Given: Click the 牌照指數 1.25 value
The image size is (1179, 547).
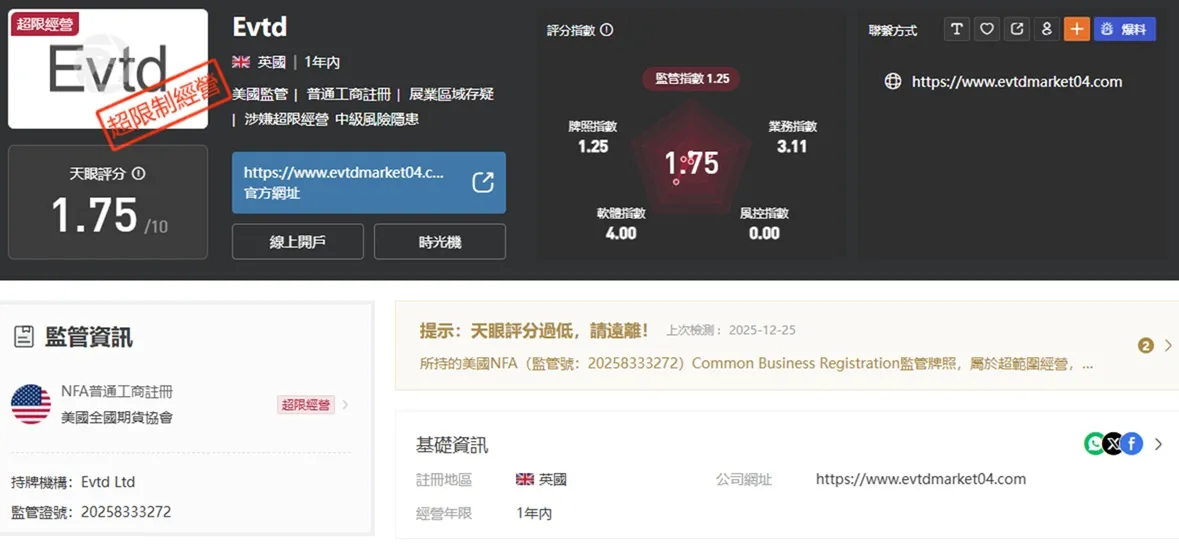Looking at the screenshot, I should click(x=593, y=147).
